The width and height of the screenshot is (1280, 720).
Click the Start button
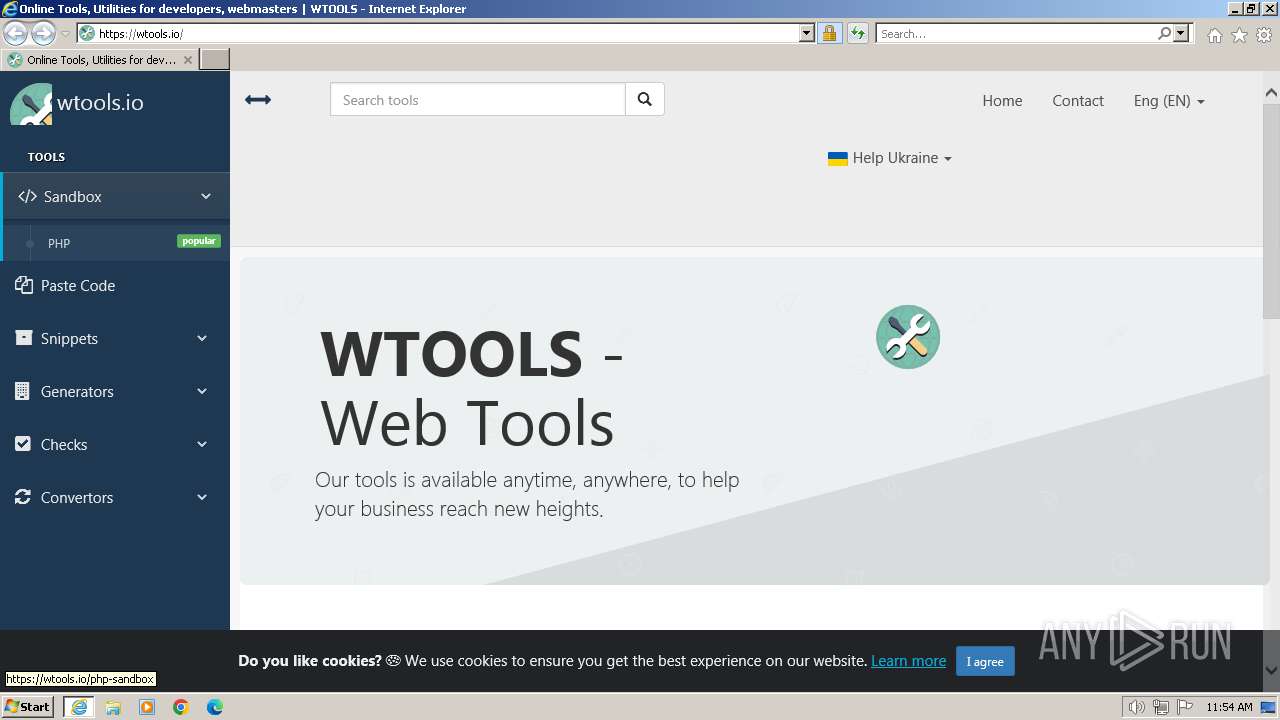(x=28, y=707)
